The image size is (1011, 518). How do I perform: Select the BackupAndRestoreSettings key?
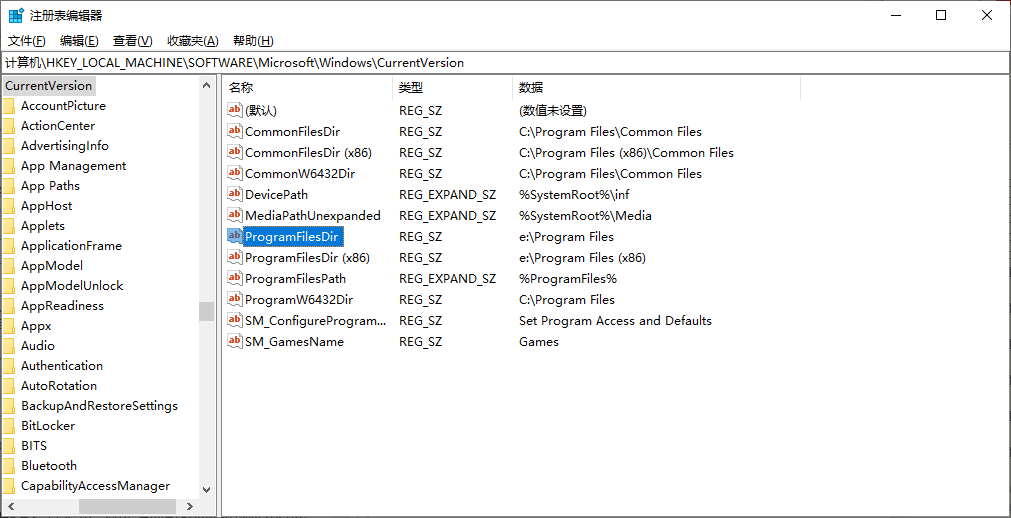pos(99,406)
